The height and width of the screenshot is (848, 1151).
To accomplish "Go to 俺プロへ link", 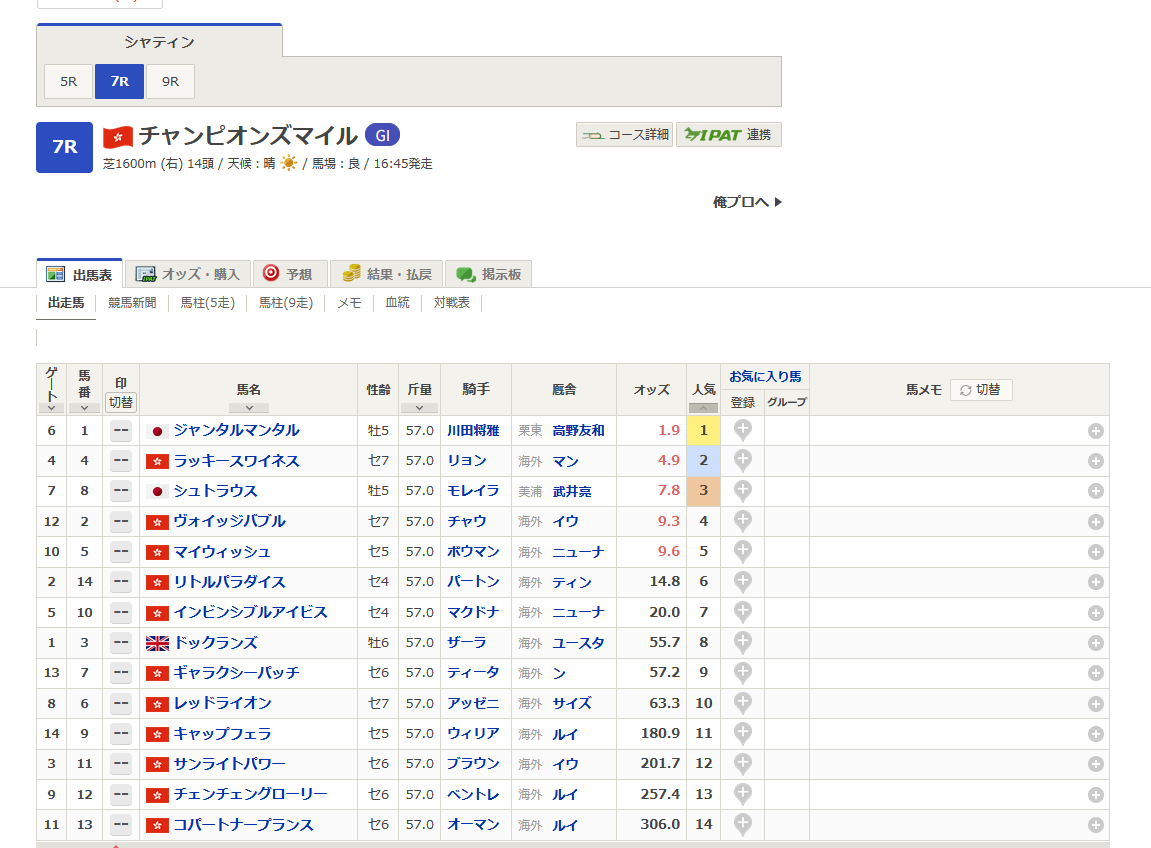I will [747, 202].
